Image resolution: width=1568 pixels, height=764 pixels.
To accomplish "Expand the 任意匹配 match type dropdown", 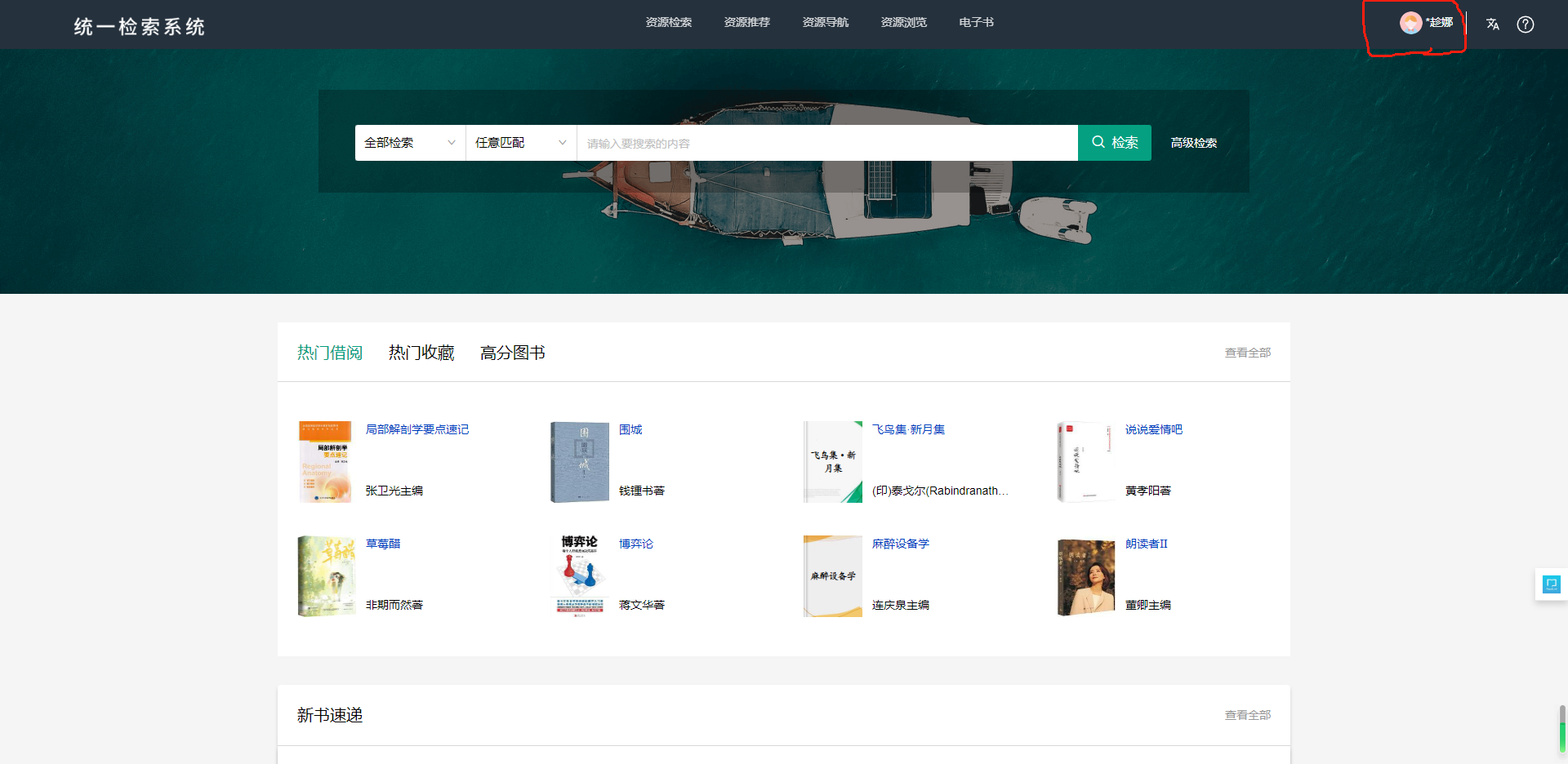I will coord(521,143).
